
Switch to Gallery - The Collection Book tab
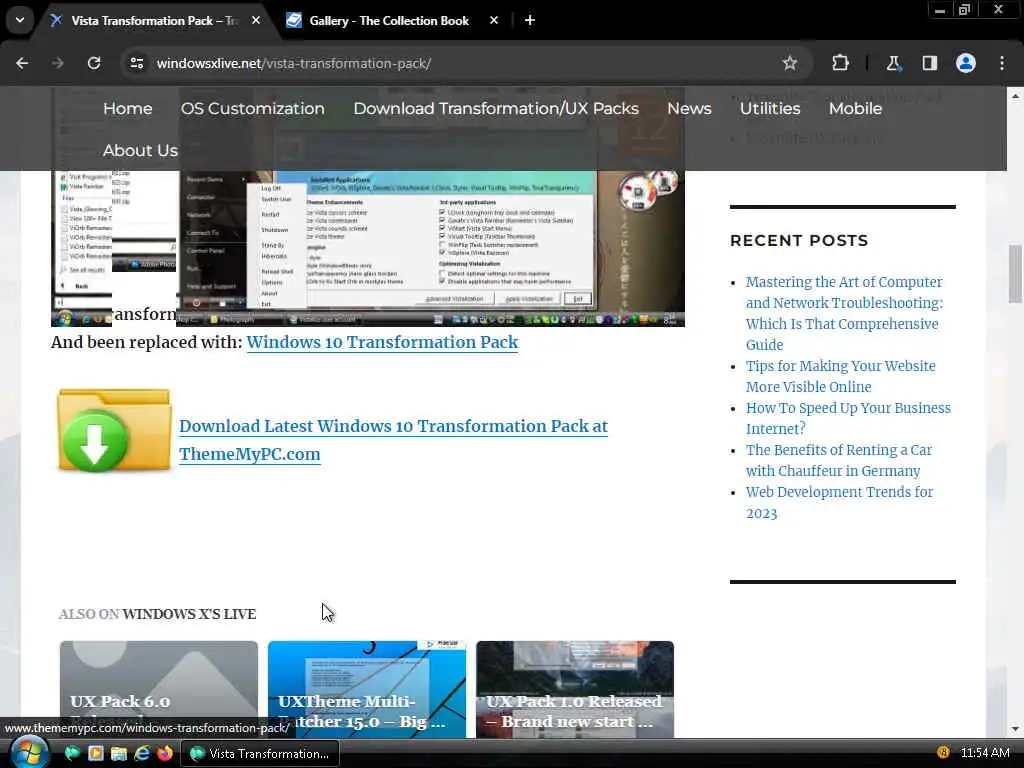389,20
